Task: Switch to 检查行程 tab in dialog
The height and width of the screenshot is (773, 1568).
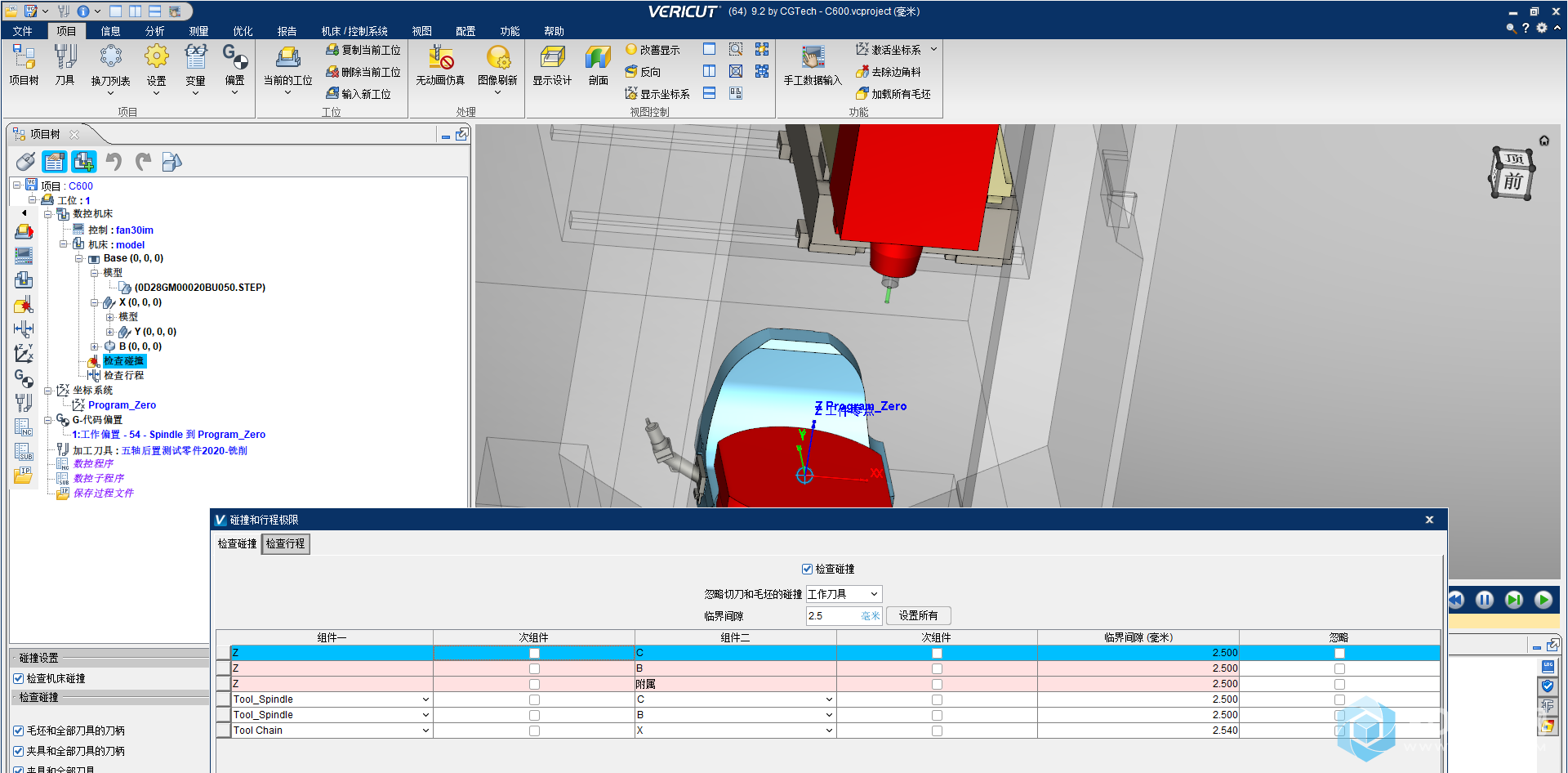Action: 285,543
